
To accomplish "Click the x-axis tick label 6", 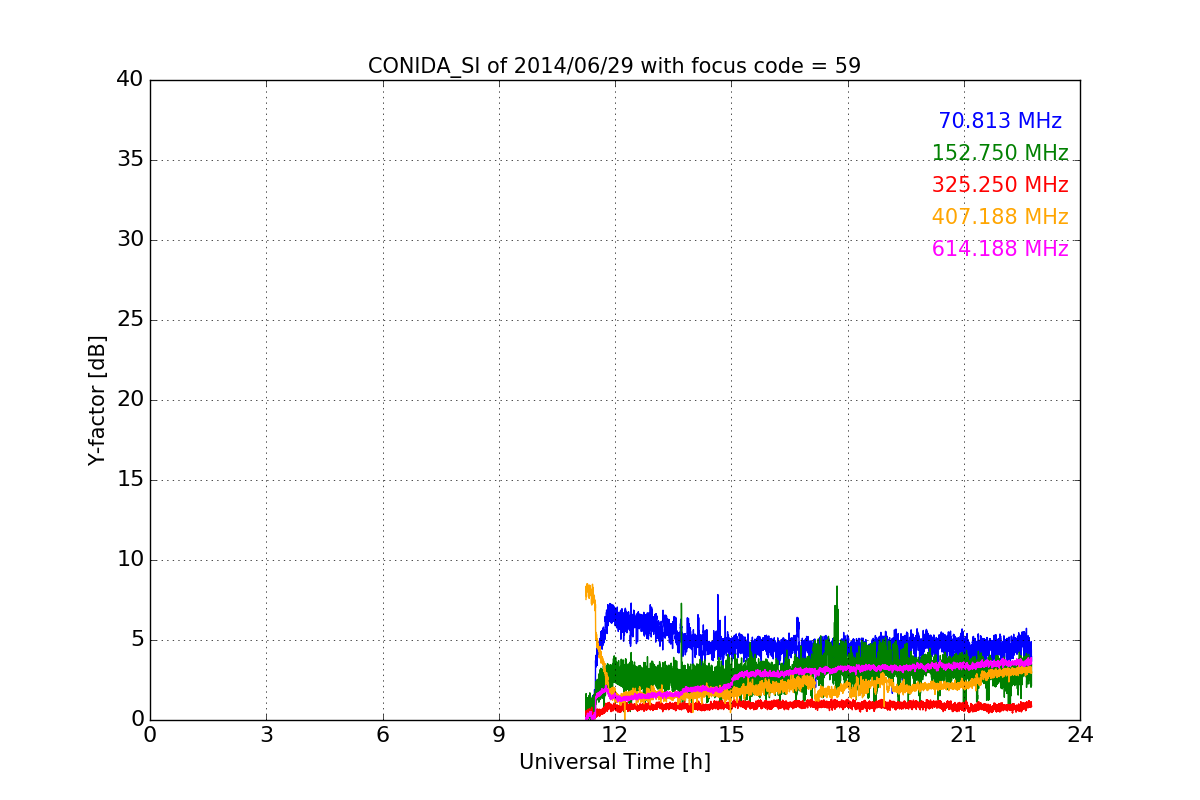I will pos(382,734).
